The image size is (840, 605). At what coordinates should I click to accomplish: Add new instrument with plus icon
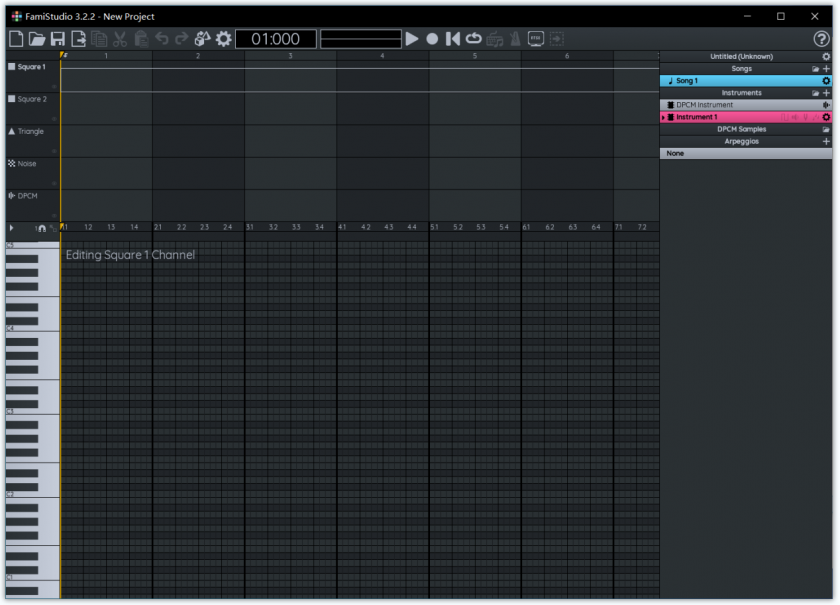(826, 93)
